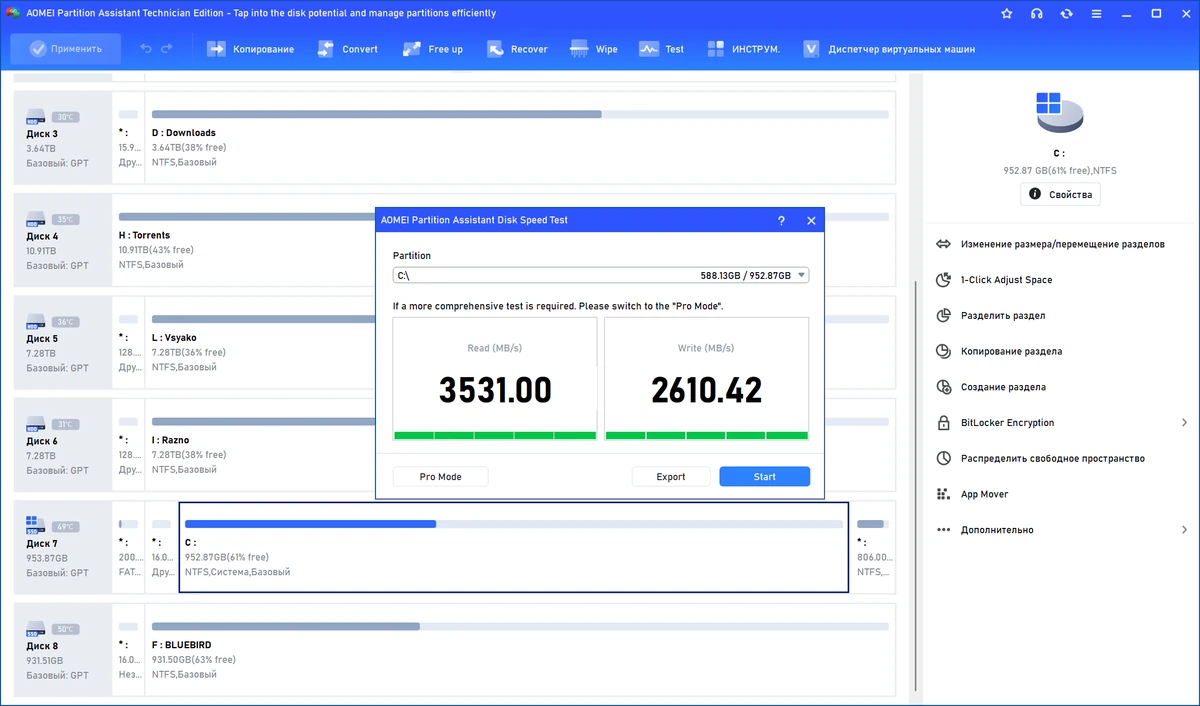The height and width of the screenshot is (706, 1200).
Task: Click the Pro Mode button
Action: pos(440,477)
